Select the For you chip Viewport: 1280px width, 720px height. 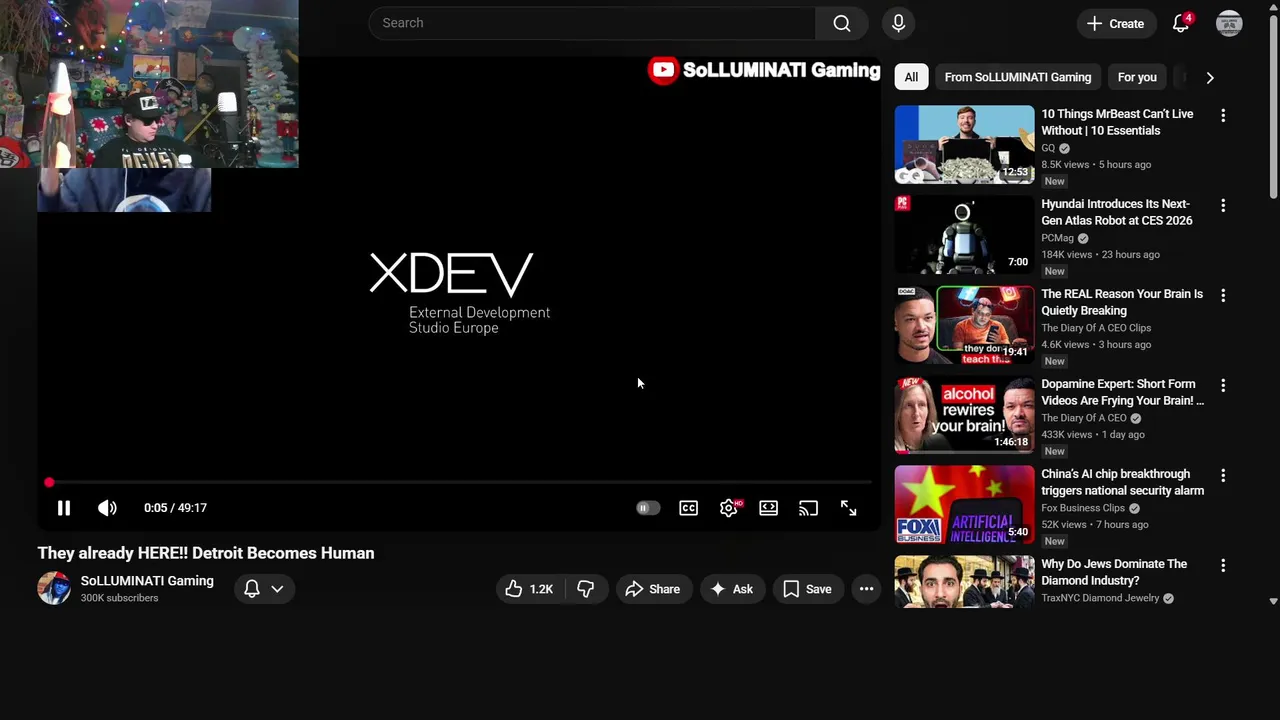[x=1137, y=77]
